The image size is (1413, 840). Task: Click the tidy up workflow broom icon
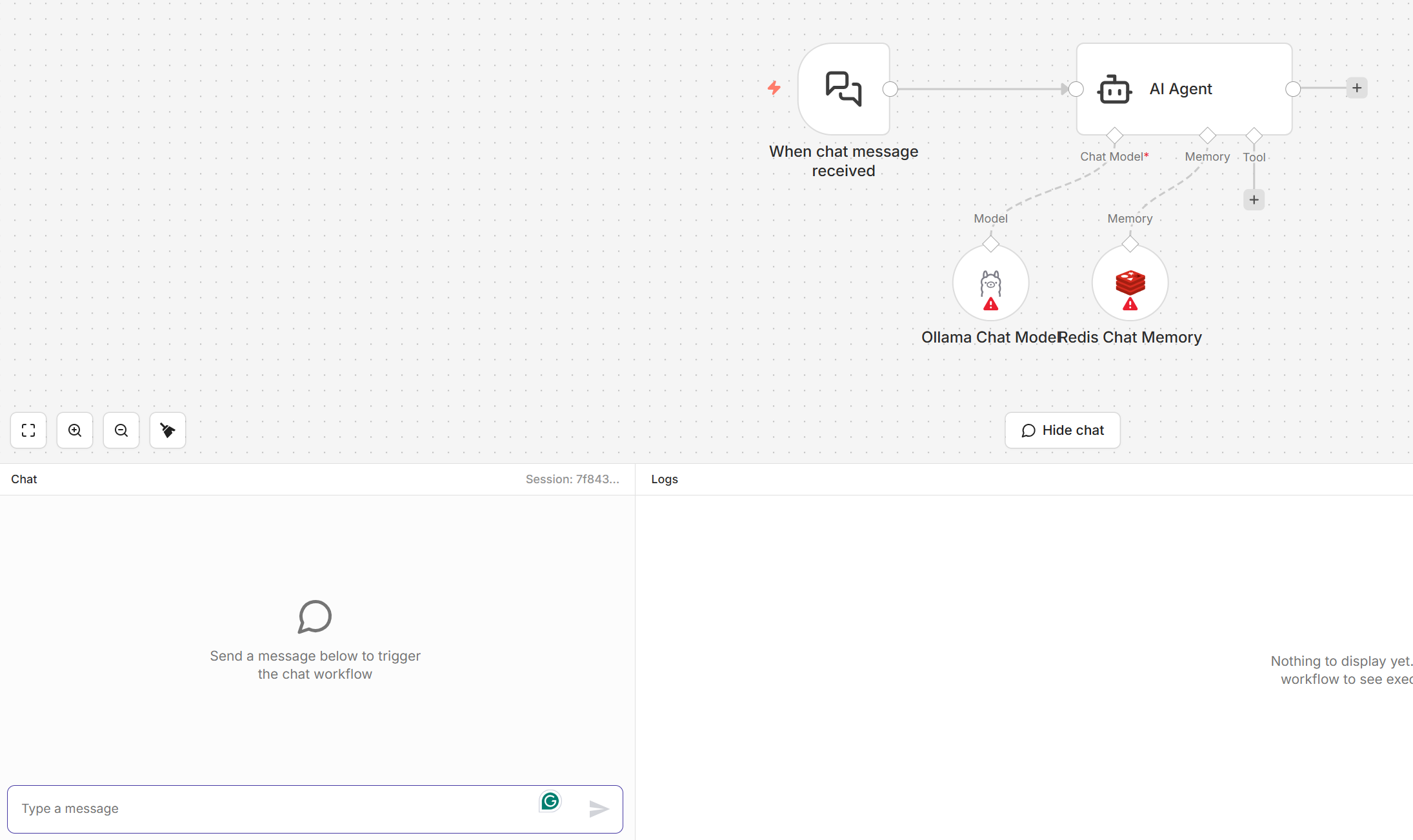[x=168, y=430]
